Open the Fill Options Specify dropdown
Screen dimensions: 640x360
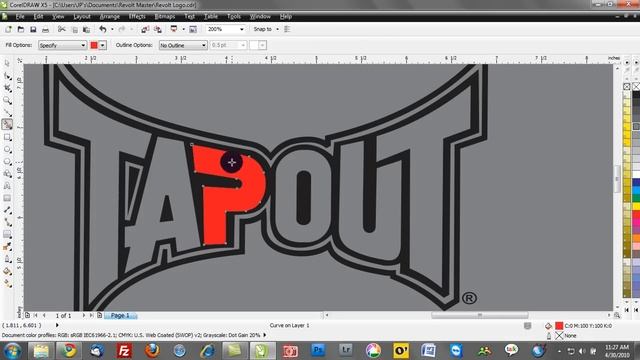[62, 45]
